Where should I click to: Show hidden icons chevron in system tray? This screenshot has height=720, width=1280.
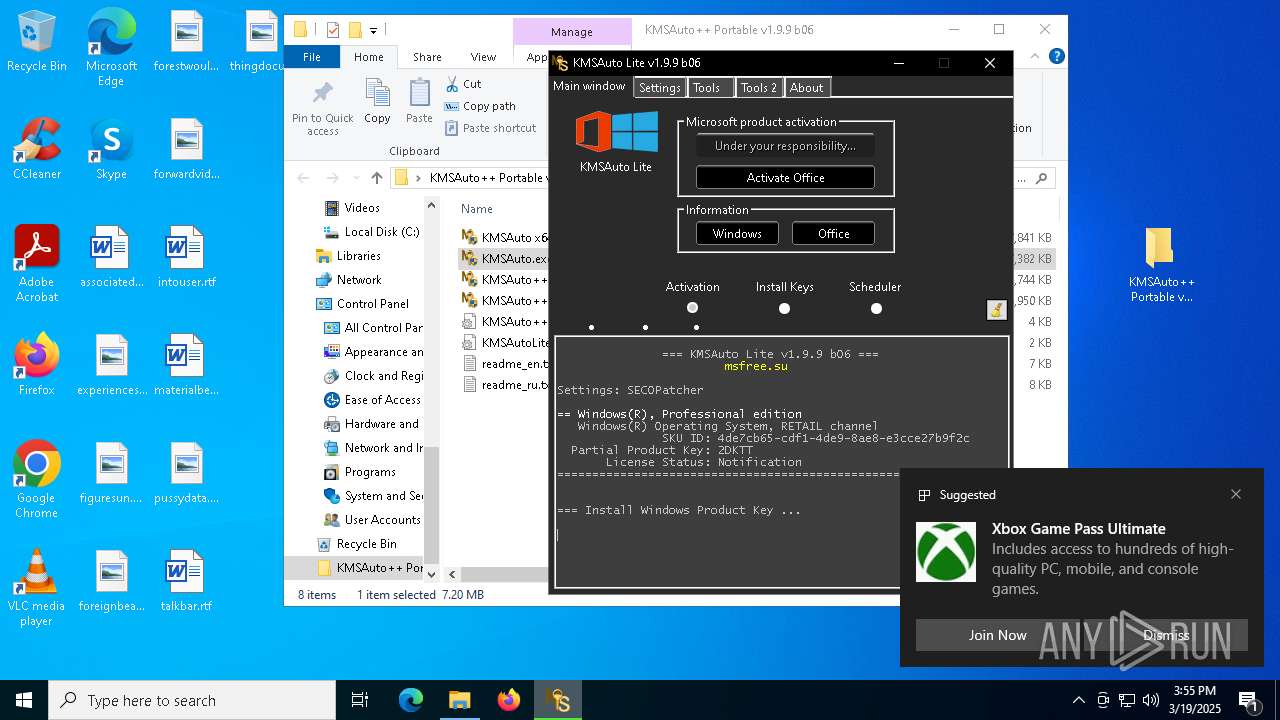click(1078, 700)
